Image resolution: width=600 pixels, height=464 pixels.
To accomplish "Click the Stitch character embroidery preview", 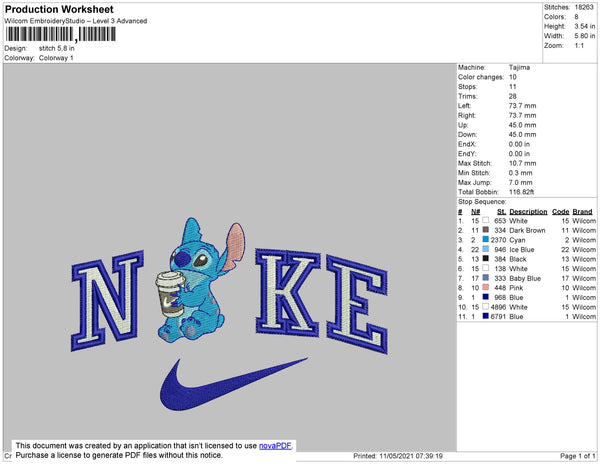I will point(200,279).
